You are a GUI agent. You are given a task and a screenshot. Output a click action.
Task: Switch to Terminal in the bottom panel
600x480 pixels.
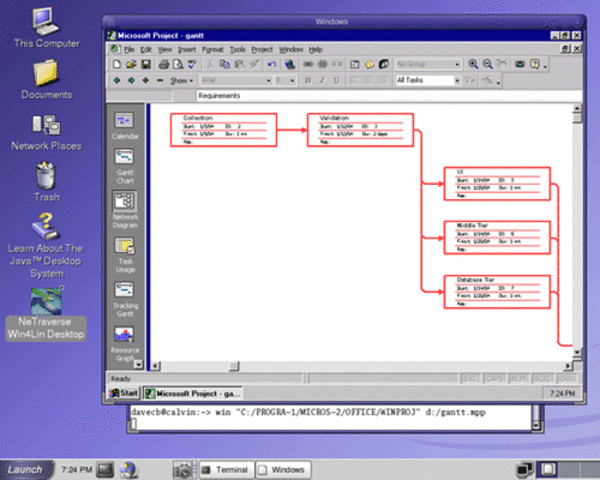click(x=226, y=470)
